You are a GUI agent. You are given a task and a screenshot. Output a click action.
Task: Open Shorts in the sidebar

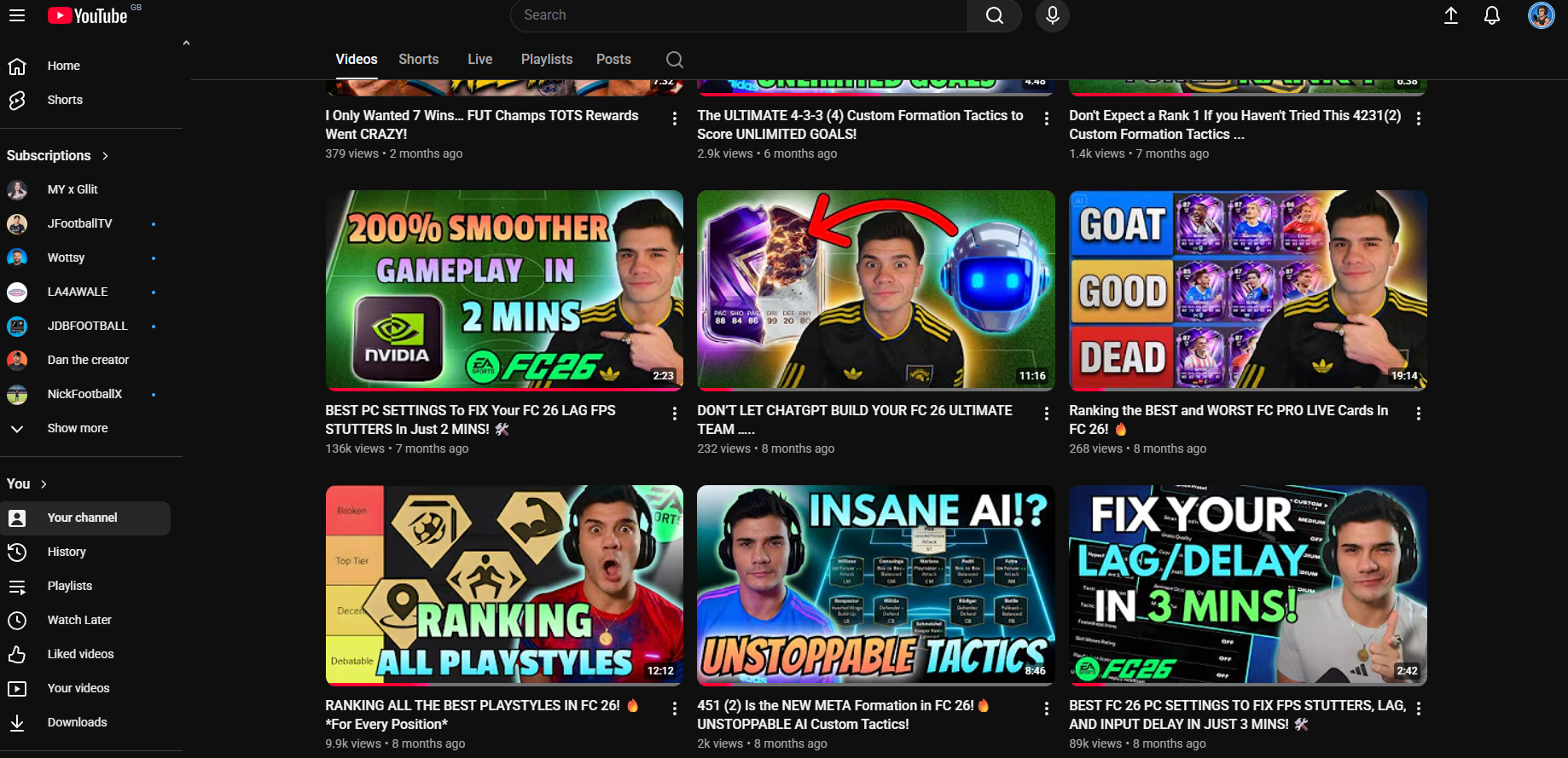[x=85, y=100]
